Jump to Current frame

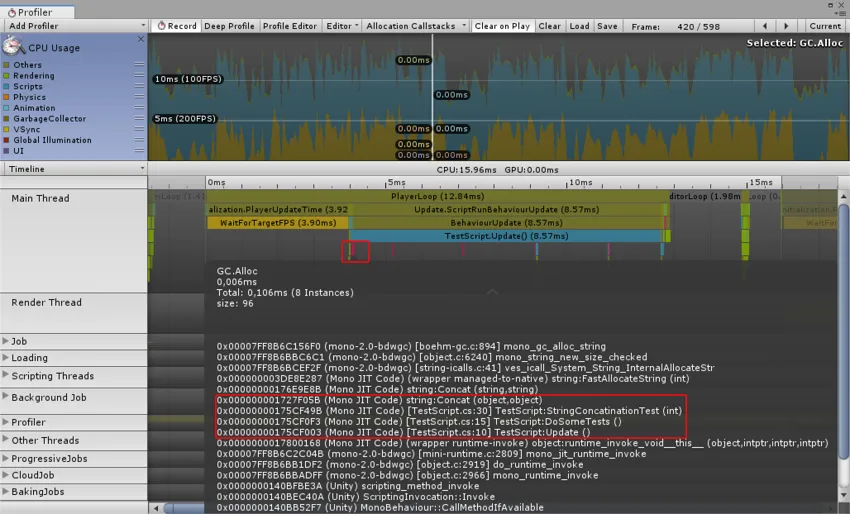(x=825, y=25)
